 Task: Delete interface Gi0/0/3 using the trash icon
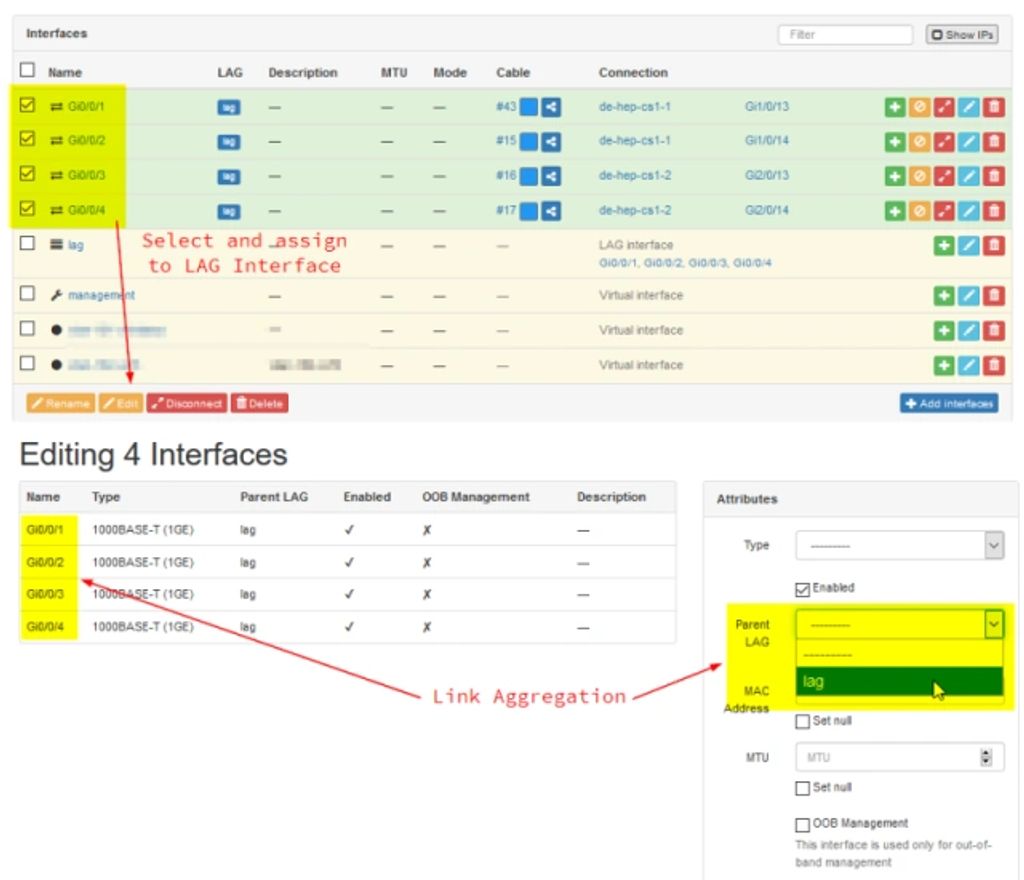(x=993, y=176)
